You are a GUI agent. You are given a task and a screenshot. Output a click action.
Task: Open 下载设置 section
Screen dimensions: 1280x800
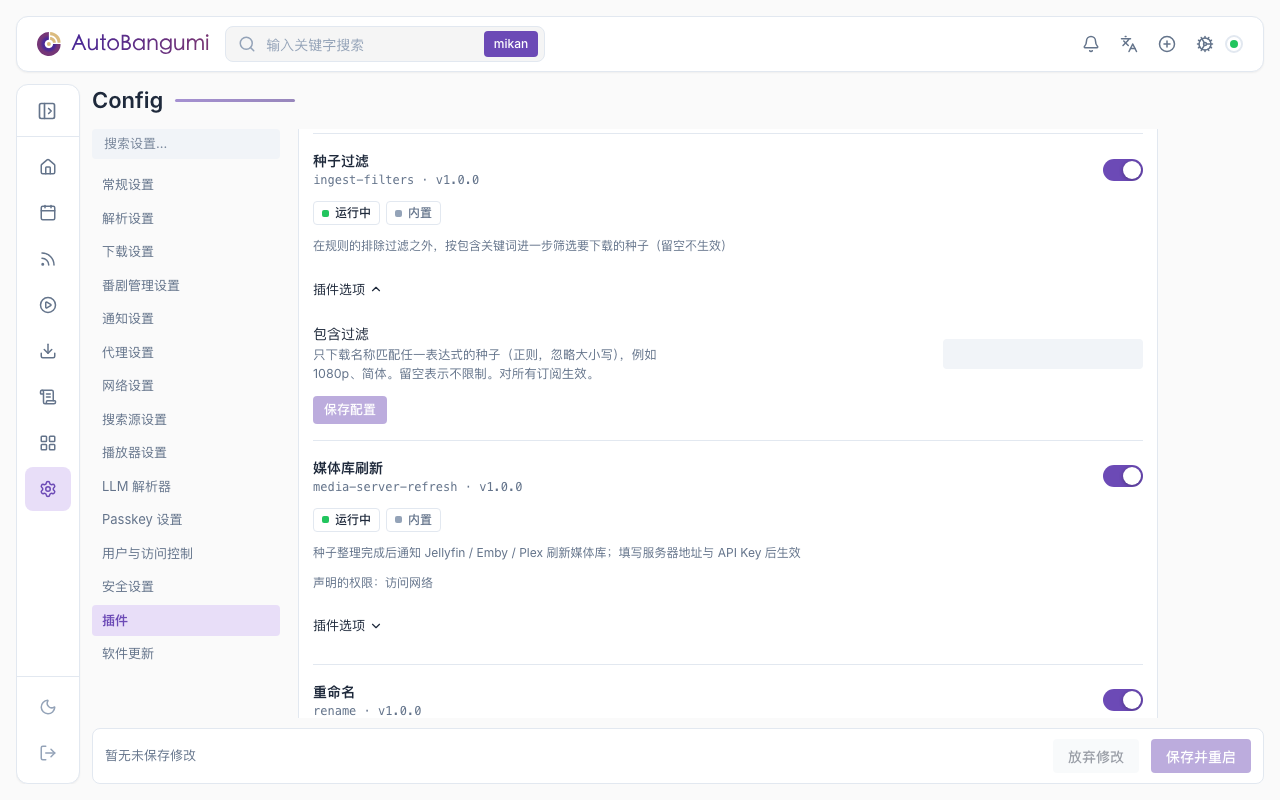(x=186, y=252)
